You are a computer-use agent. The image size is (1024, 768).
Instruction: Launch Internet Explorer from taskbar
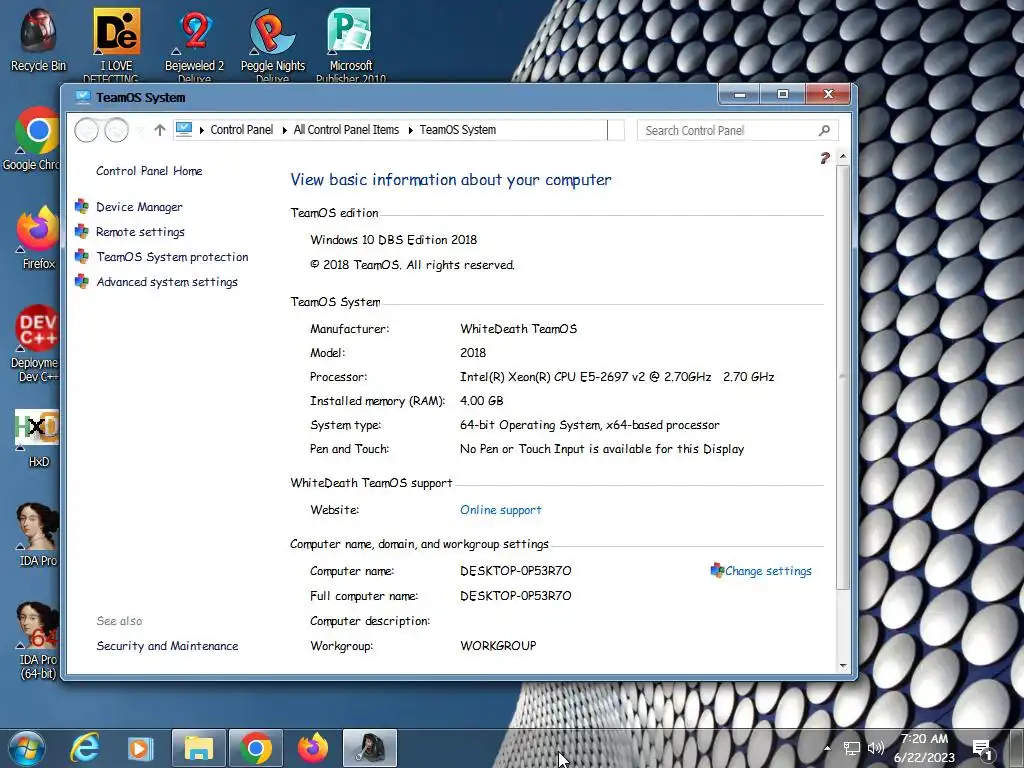(x=85, y=748)
